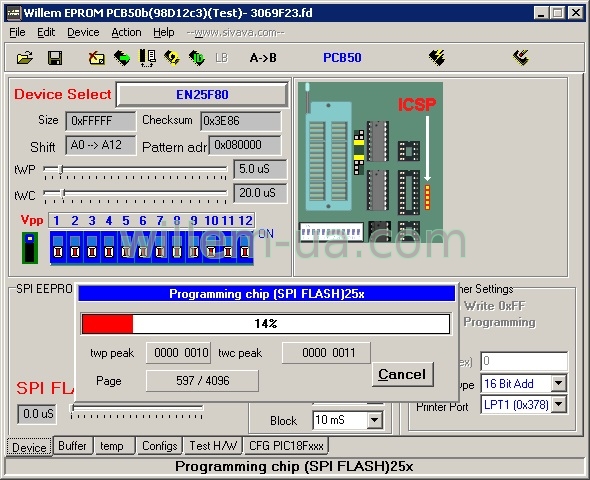The image size is (590, 480).
Task: Click twc peak value 0000 0011
Action: 326,353
